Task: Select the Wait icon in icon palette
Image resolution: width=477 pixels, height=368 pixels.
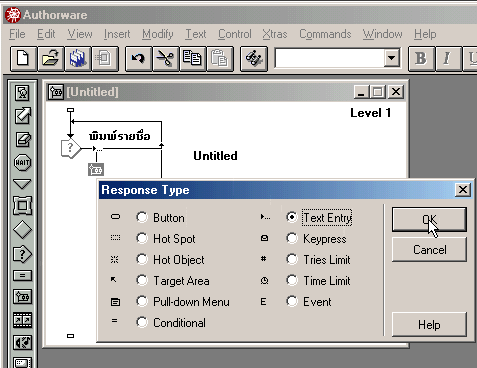Action: click(x=22, y=163)
